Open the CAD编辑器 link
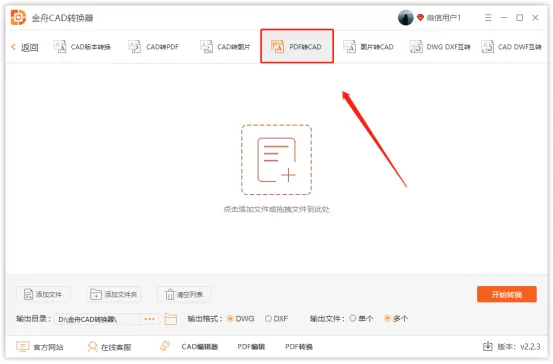Image resolution: width=553 pixels, height=364 pixels. tap(200, 347)
